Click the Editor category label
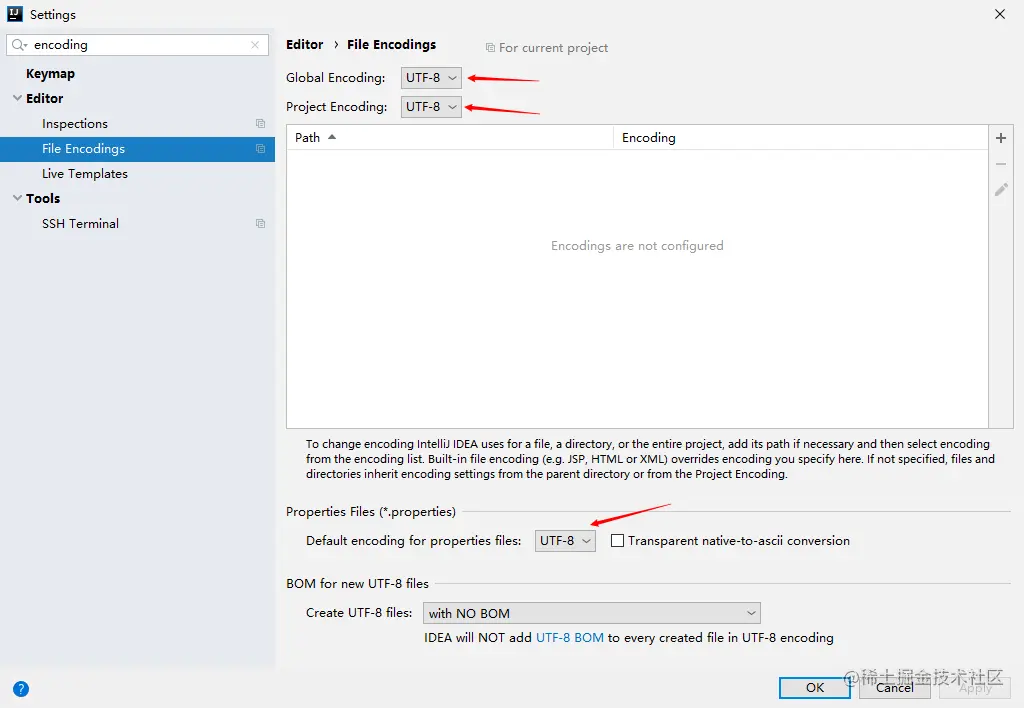 [x=44, y=98]
